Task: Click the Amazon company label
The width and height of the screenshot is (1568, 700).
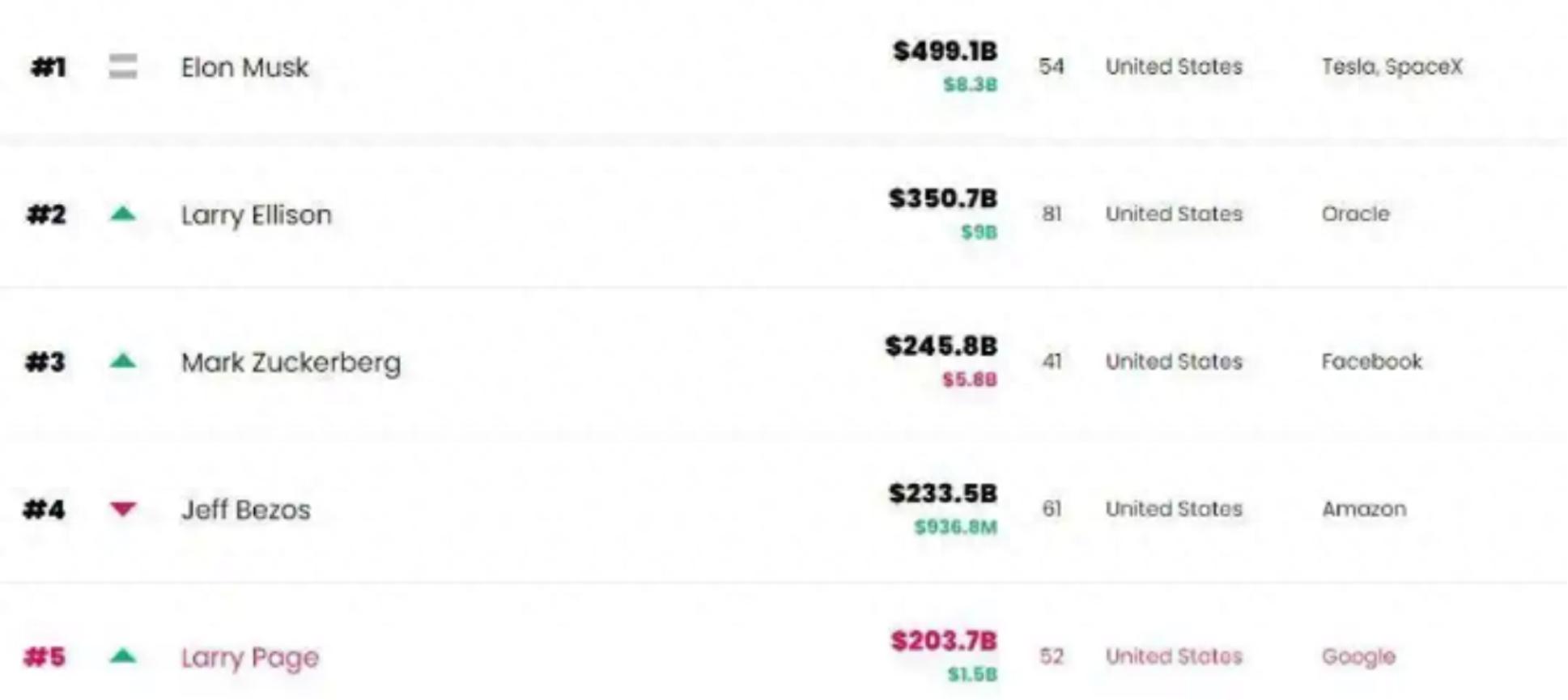Action: pos(1363,509)
